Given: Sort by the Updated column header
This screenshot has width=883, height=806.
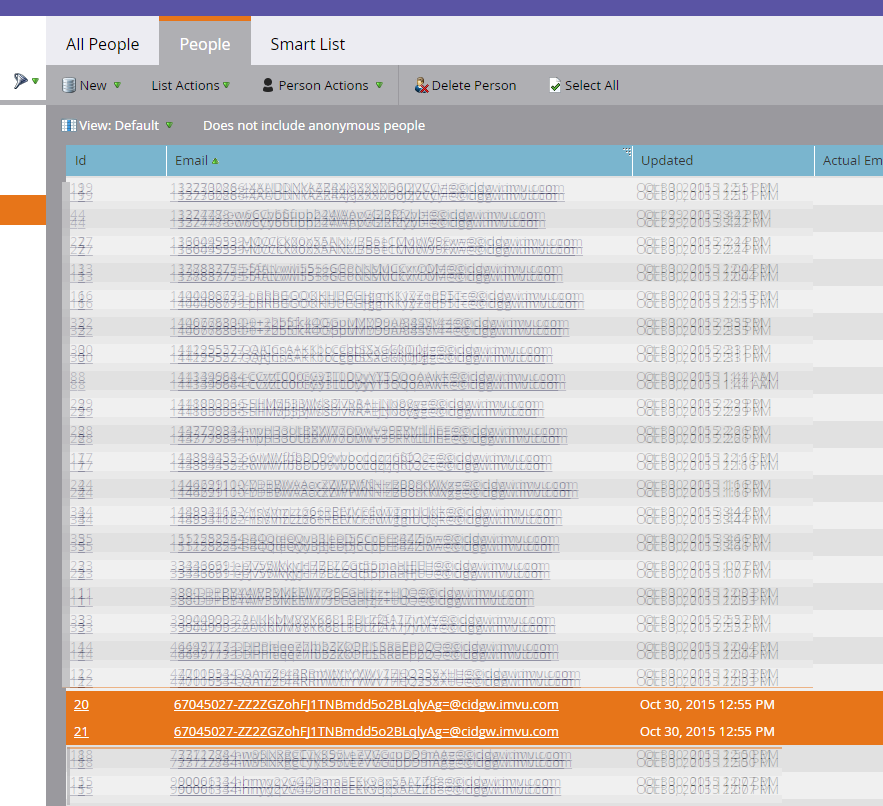Looking at the screenshot, I should pos(667,161).
